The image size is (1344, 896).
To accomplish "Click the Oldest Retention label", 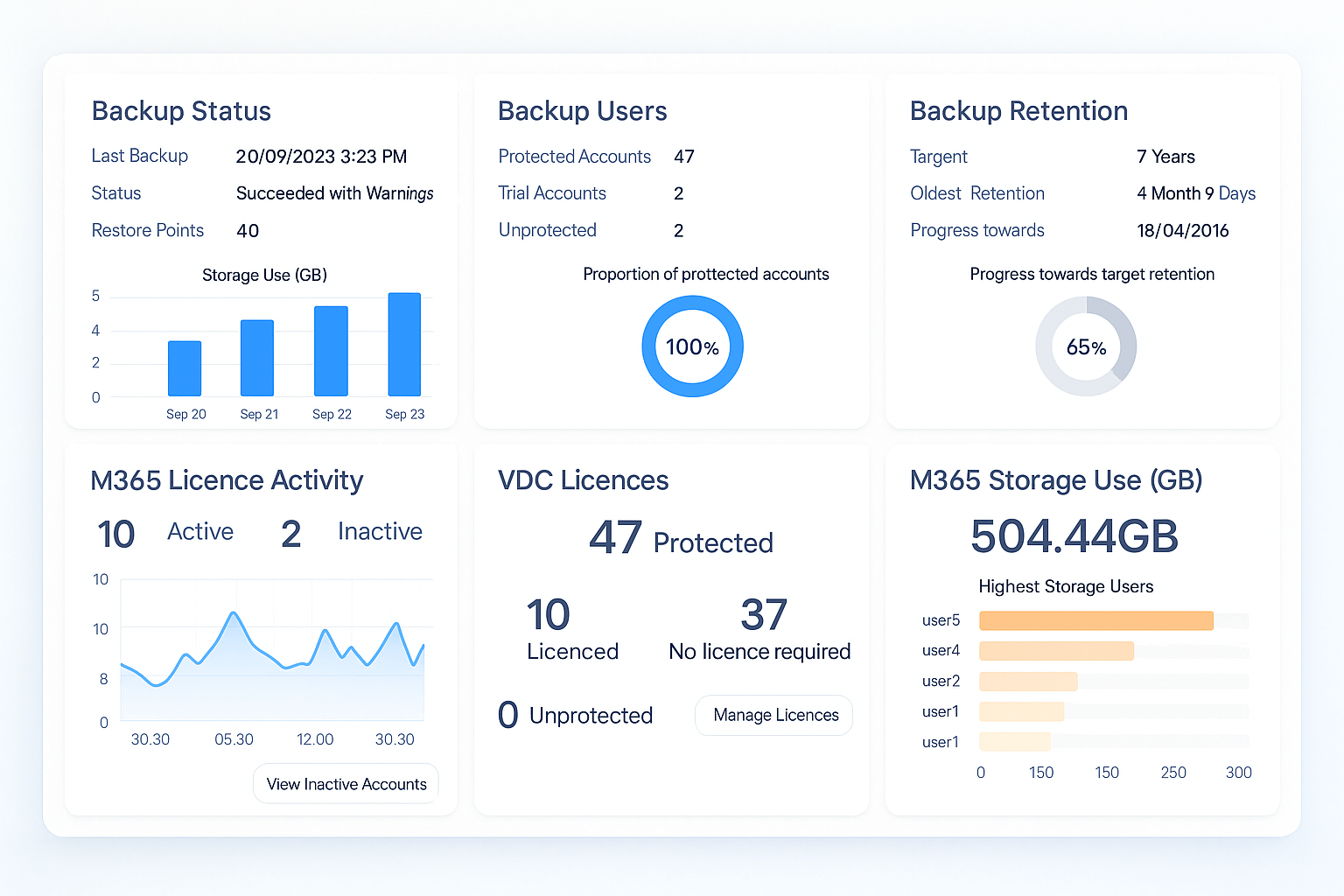I will click(977, 193).
